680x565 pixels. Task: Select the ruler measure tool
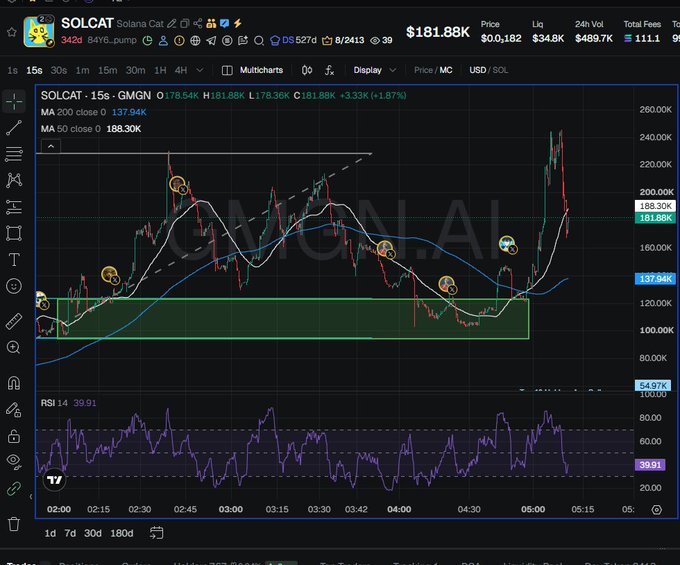[x=14, y=321]
